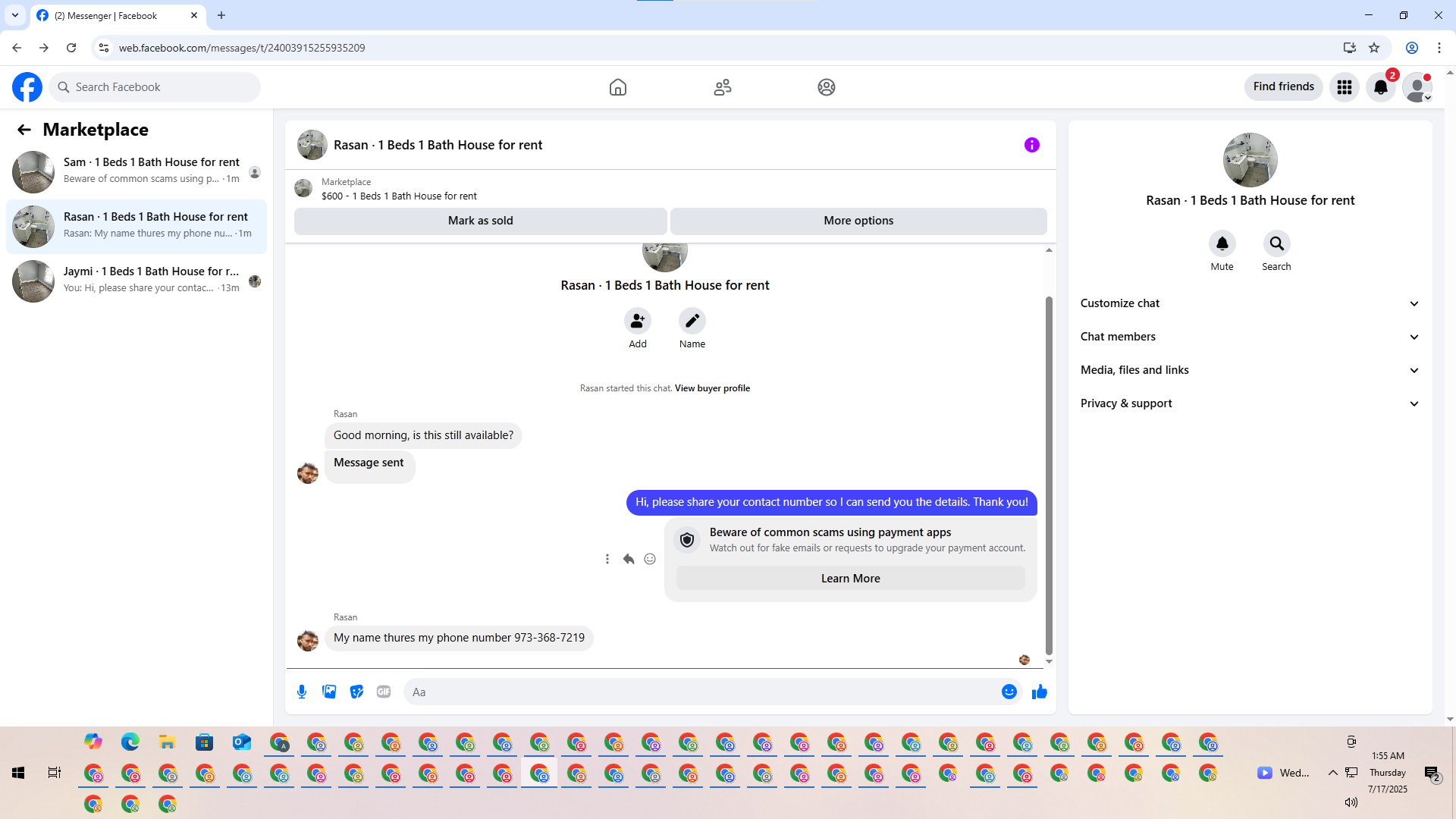The image size is (1456, 819).
Task: Add people to the chat
Action: (x=638, y=321)
